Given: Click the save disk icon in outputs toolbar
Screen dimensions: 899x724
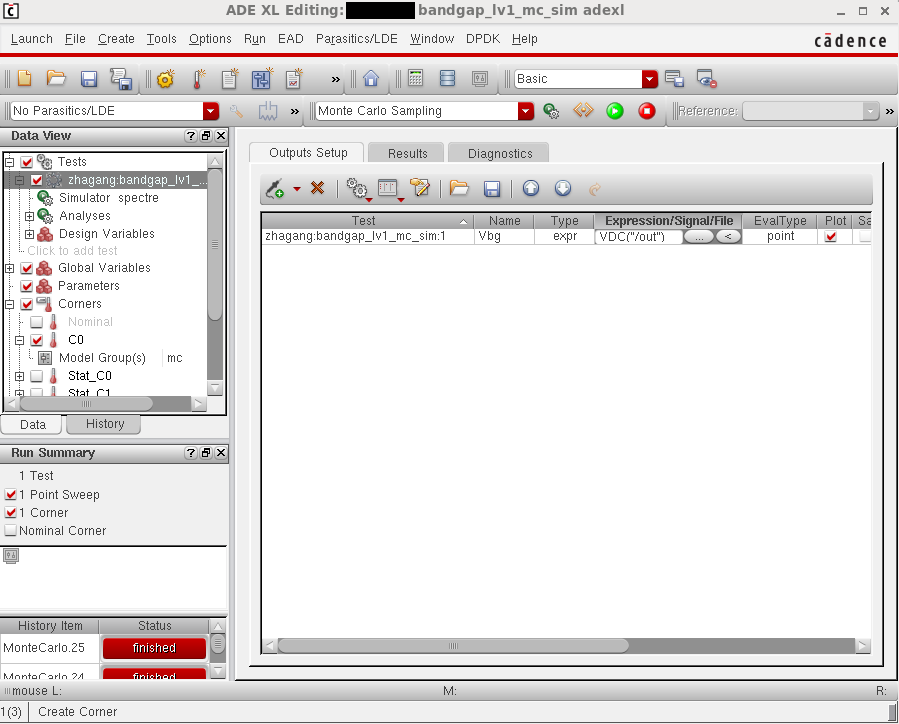Looking at the screenshot, I should pos(492,188).
